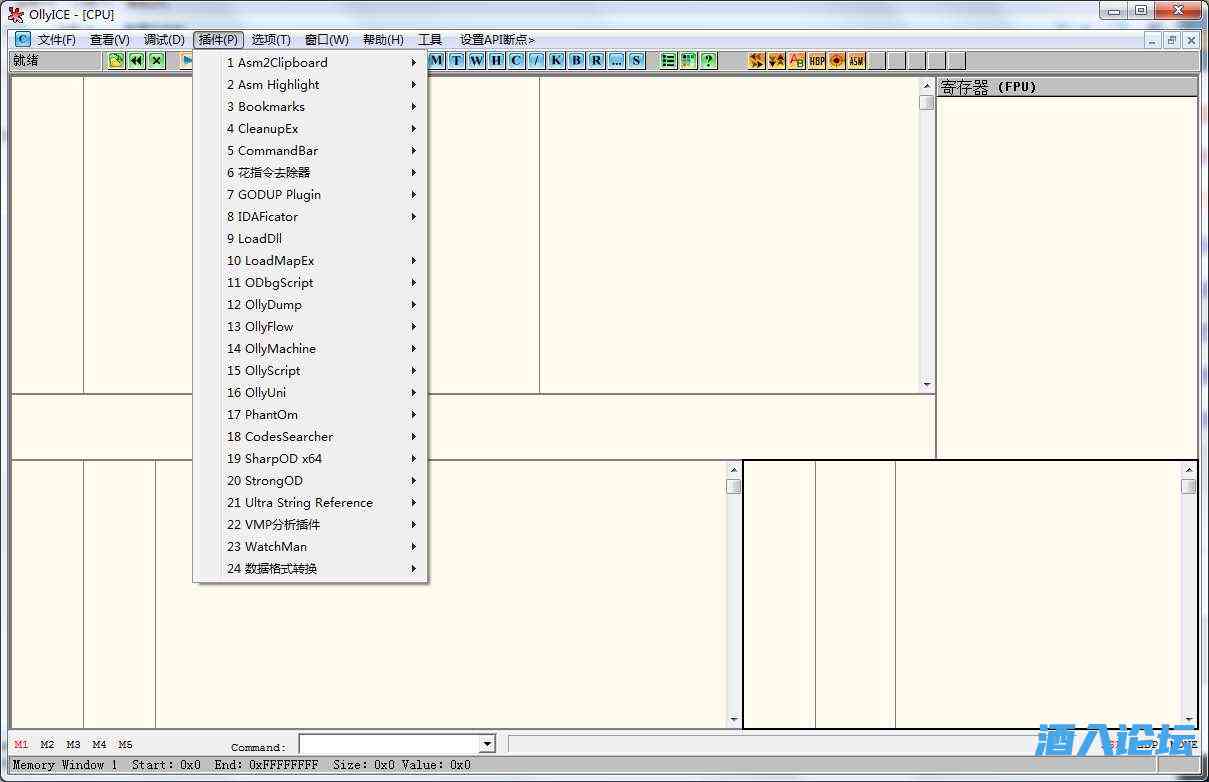
Task: Click the HBP hardware breakpoint icon
Action: [x=817, y=61]
